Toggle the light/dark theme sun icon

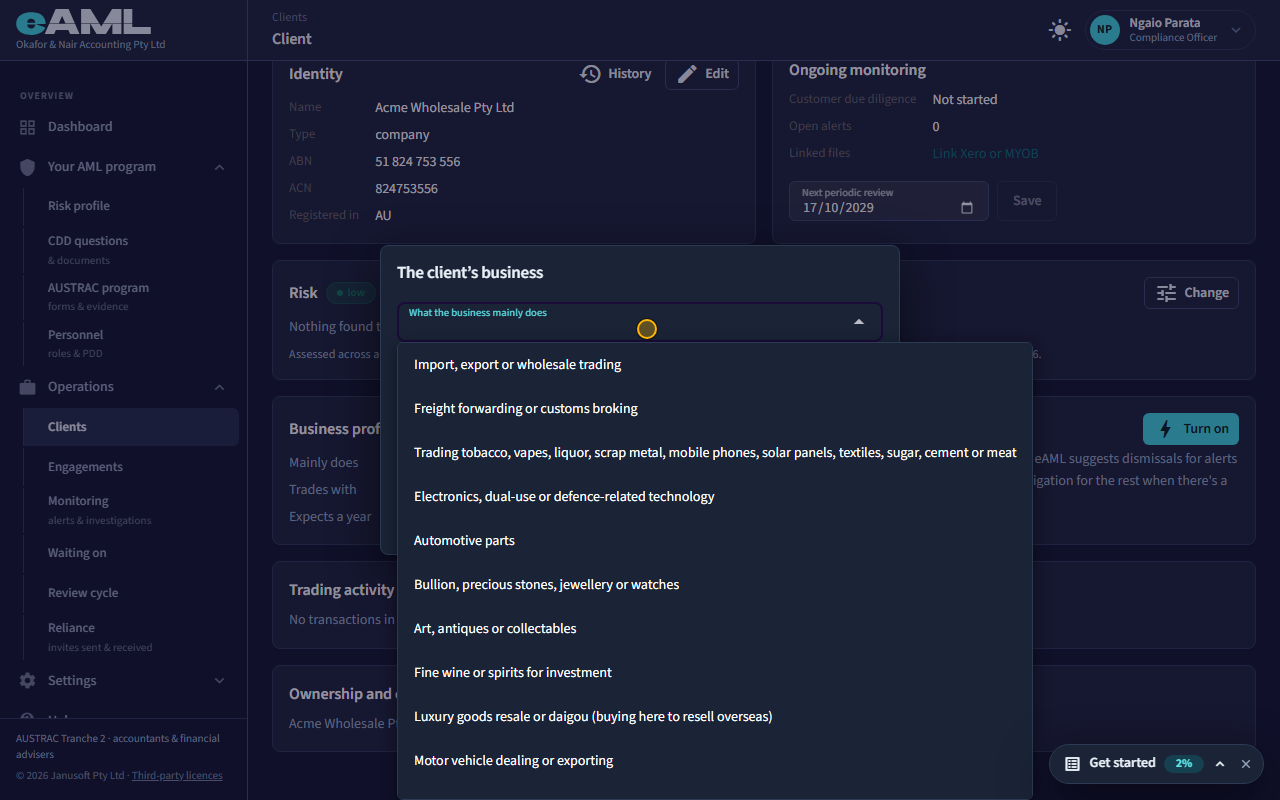click(1060, 30)
